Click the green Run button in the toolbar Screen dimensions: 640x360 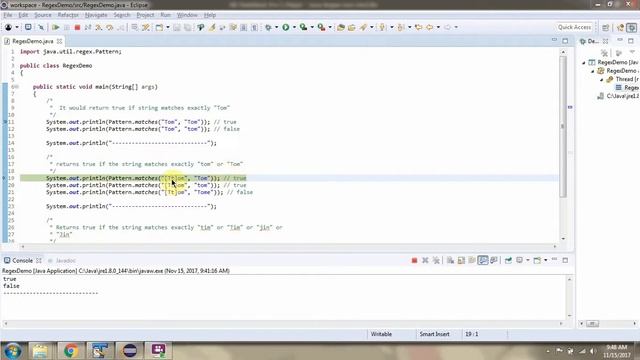286,27
